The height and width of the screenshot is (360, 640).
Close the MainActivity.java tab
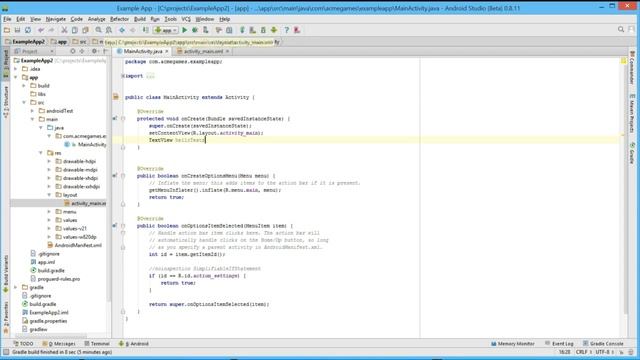167,51
